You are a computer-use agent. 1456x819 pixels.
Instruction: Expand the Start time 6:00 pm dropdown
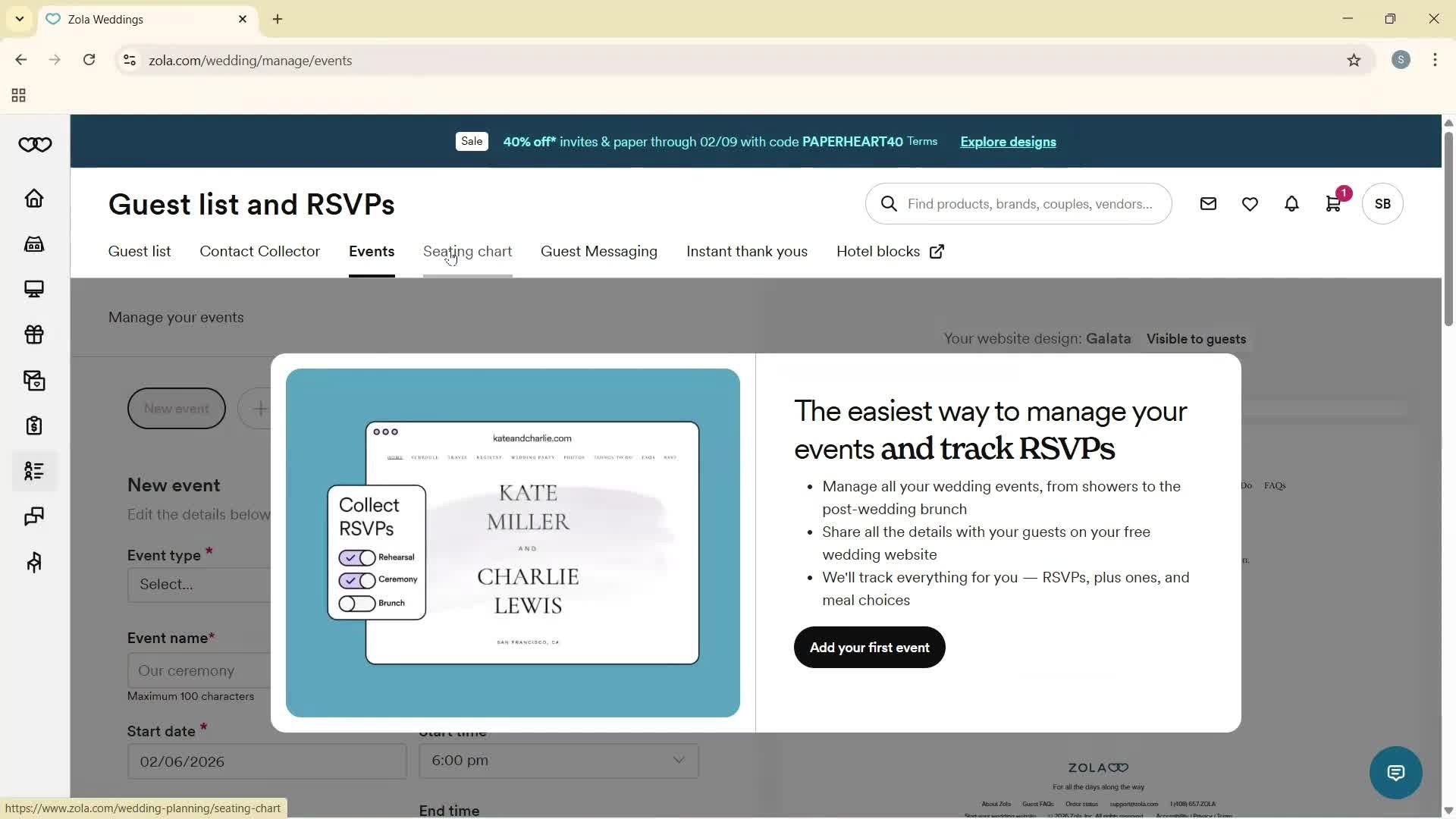559,761
